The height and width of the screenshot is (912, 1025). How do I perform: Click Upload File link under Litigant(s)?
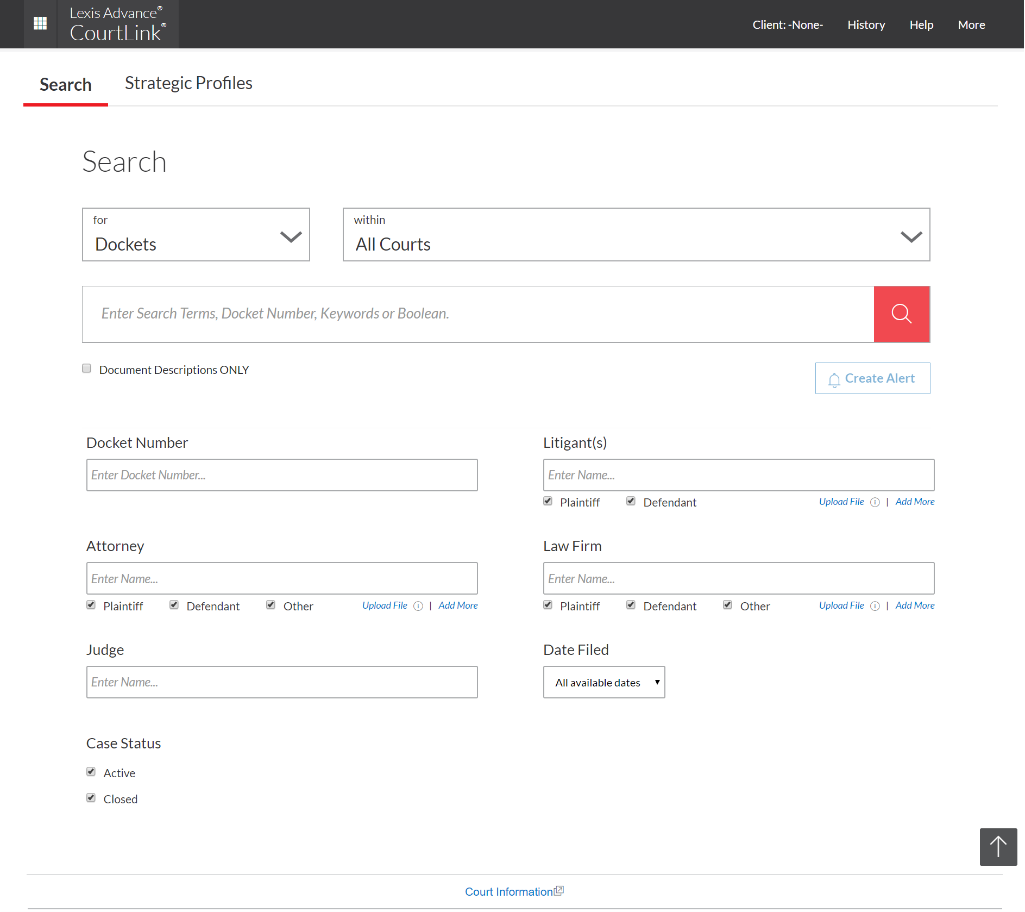(841, 502)
